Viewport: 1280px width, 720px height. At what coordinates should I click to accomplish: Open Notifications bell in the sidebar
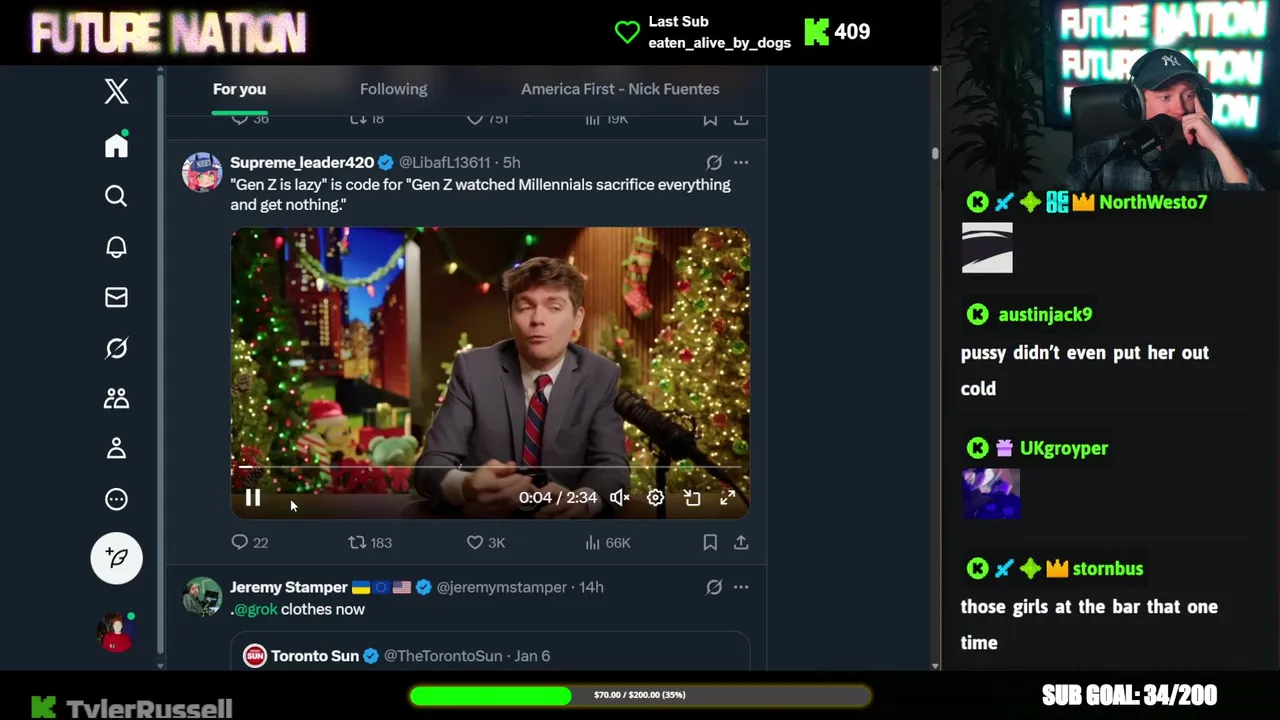[116, 247]
